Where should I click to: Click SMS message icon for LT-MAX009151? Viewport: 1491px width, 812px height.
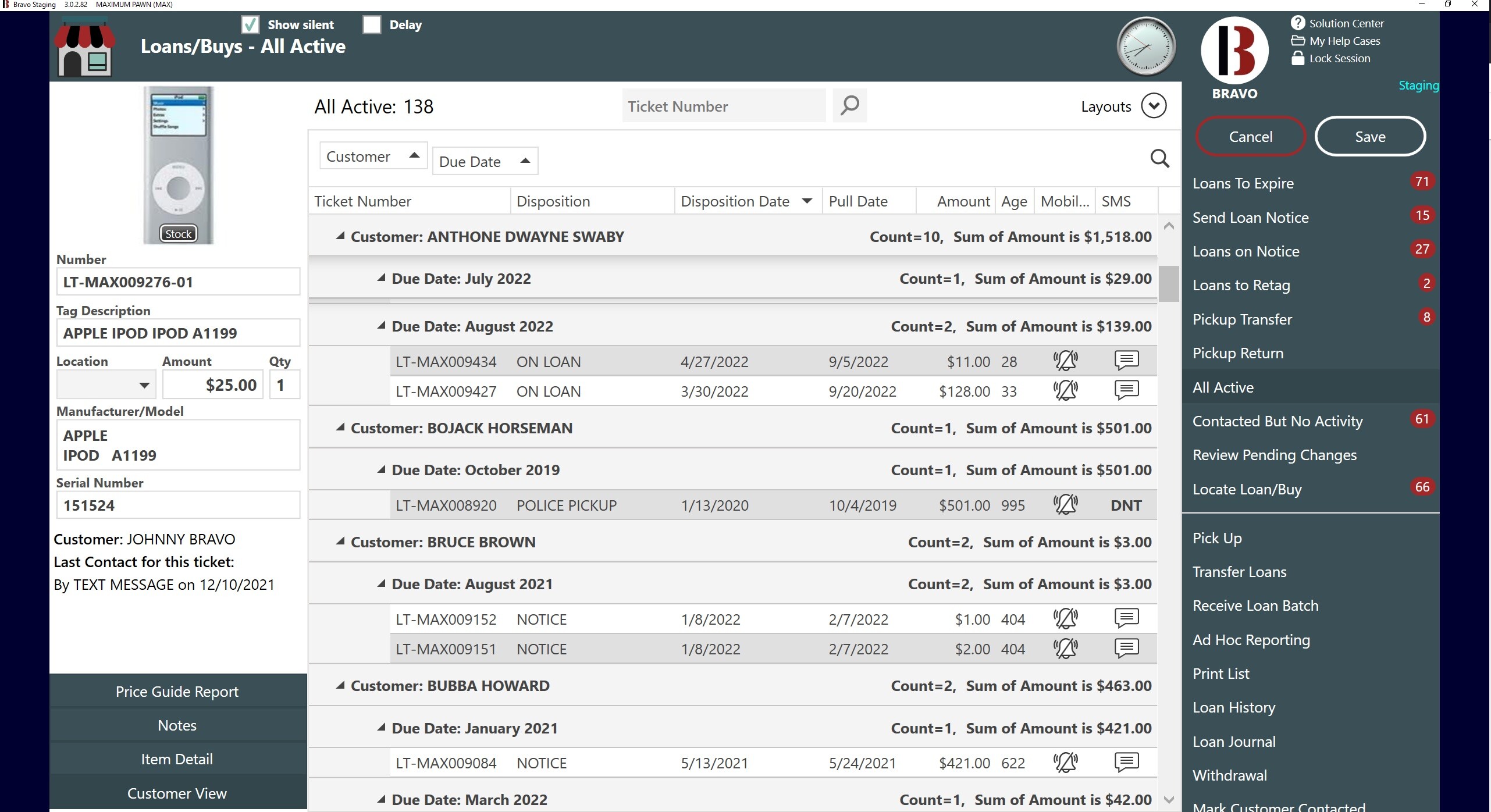pos(1126,648)
